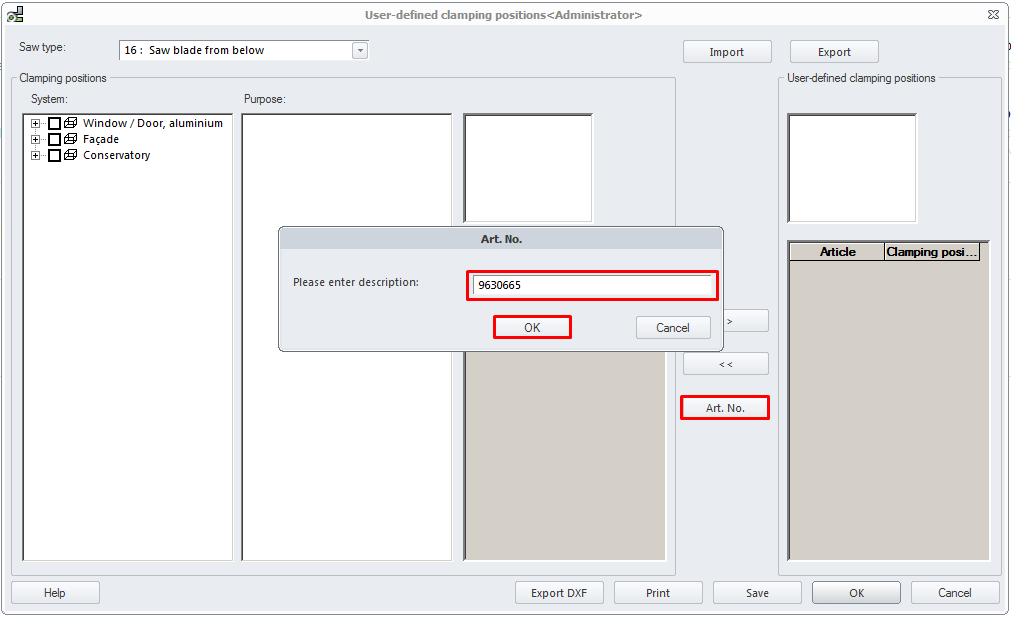Click the application icon in the title bar

15,15
